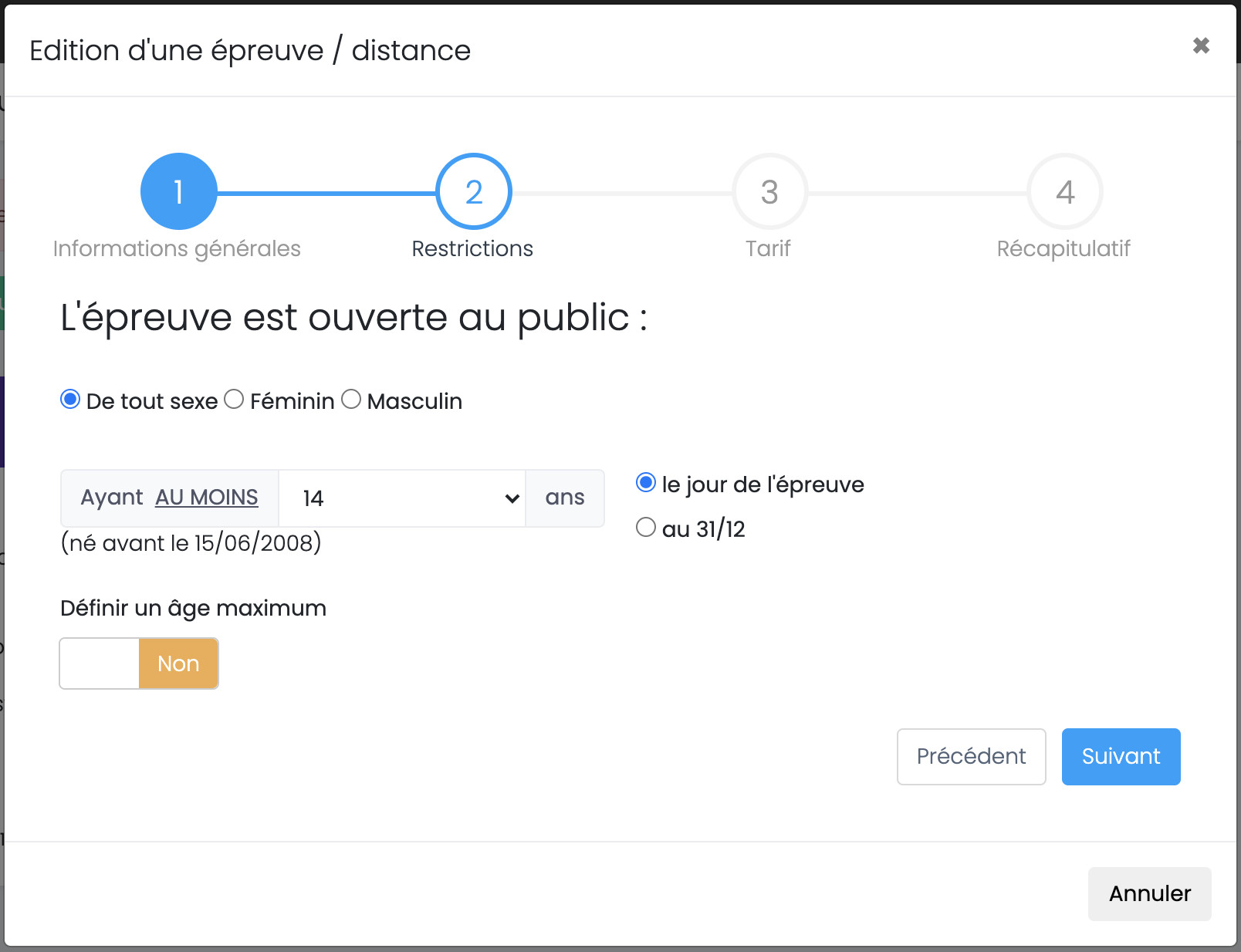Click the 'Récapitulatif' step label
The image size is (1241, 952).
coord(1063,249)
